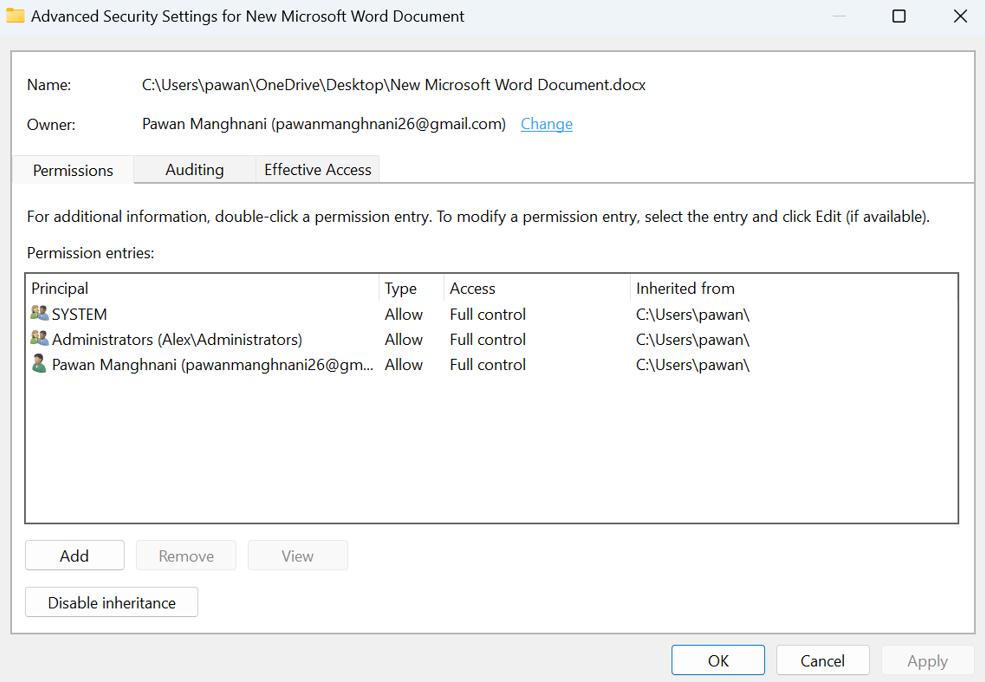Dismiss the dialog with Cancel
Viewport: 985px width, 682px height.
pos(822,661)
